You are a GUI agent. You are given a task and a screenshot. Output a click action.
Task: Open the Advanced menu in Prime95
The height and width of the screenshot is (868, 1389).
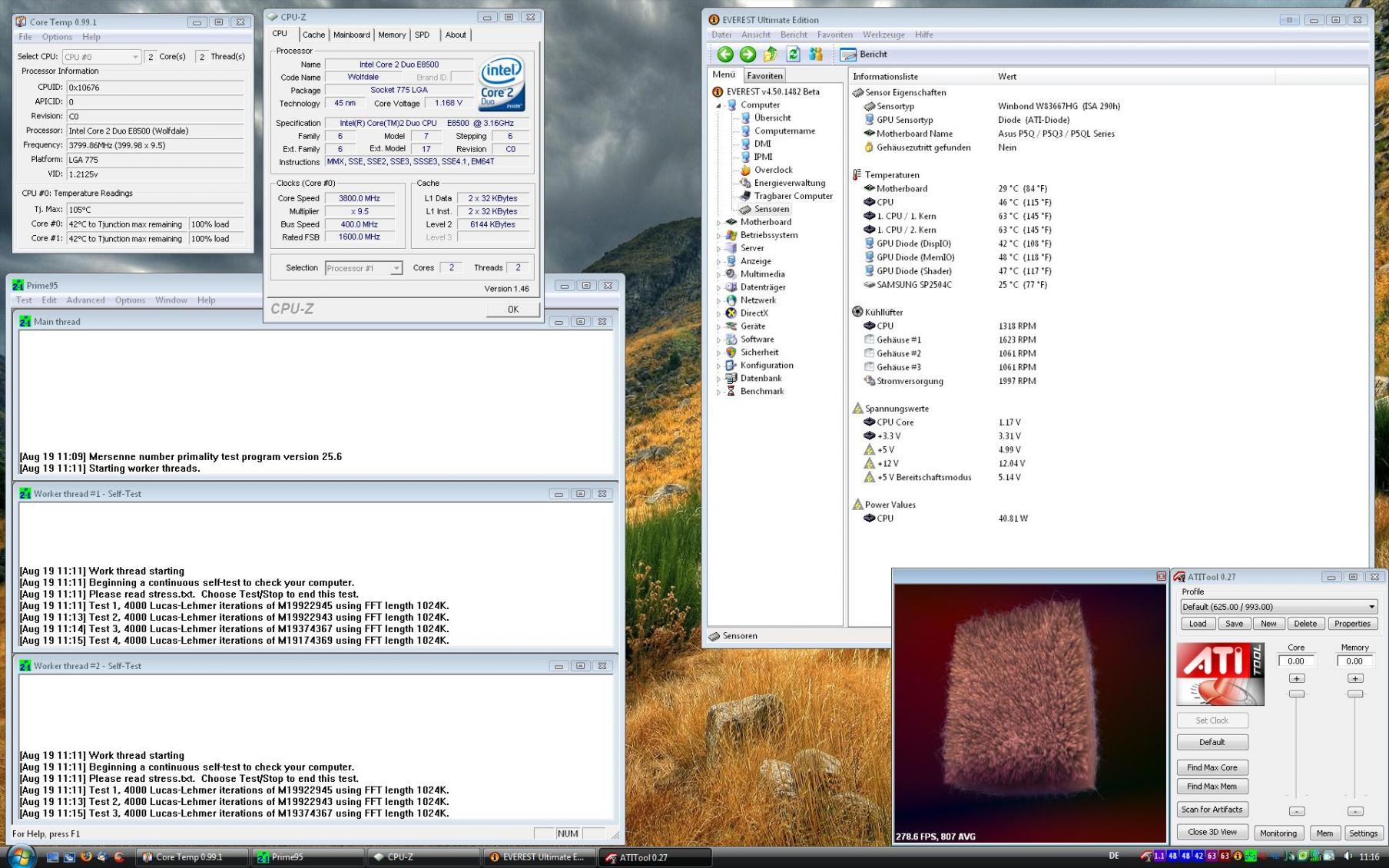point(85,300)
